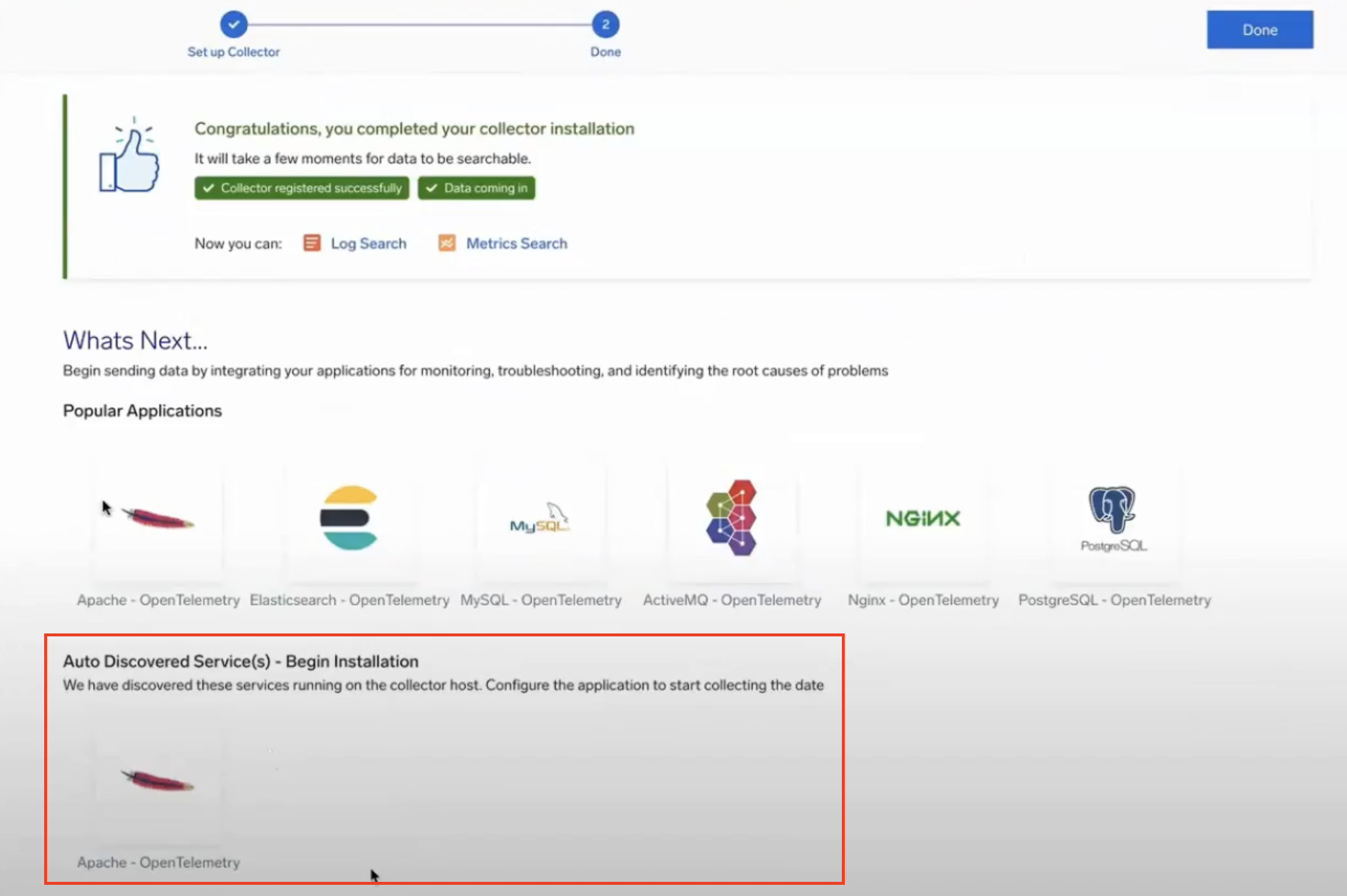Screen dimensions: 1347x896
Task: Click the Data coming in badge
Action: 476,188
